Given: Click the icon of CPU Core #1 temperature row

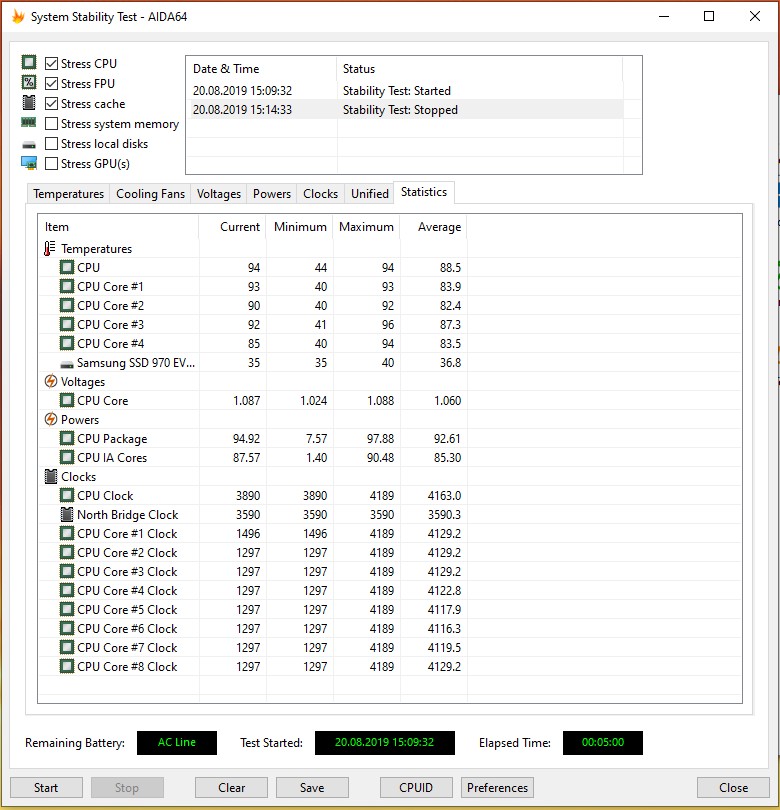Looking at the screenshot, I should (x=67, y=286).
